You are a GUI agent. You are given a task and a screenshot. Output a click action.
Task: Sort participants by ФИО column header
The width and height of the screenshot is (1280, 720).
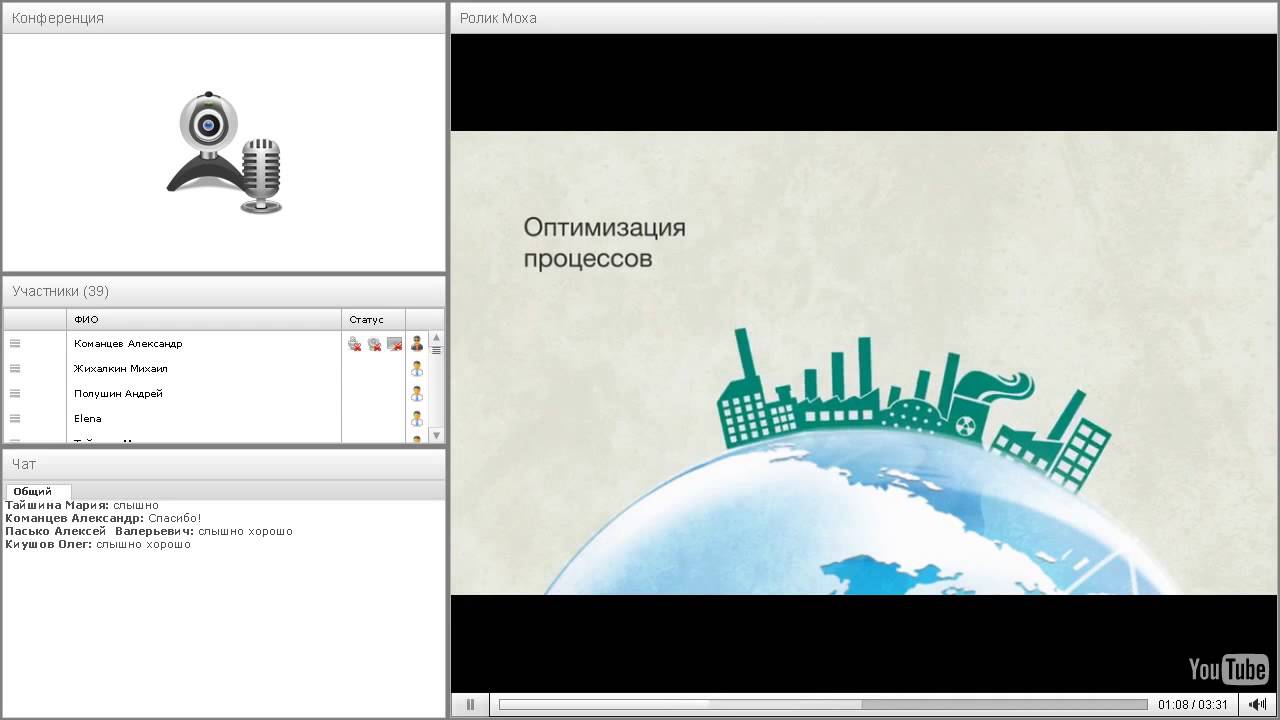[204, 319]
